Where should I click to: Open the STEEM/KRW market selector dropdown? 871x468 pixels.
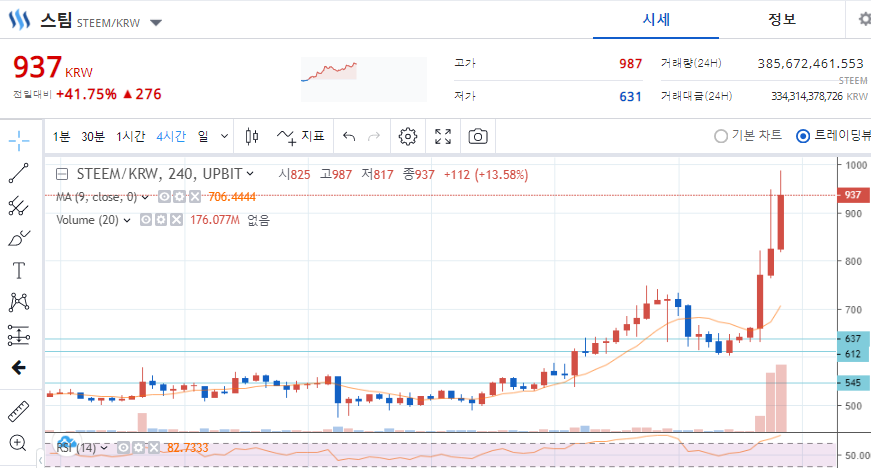coord(156,23)
